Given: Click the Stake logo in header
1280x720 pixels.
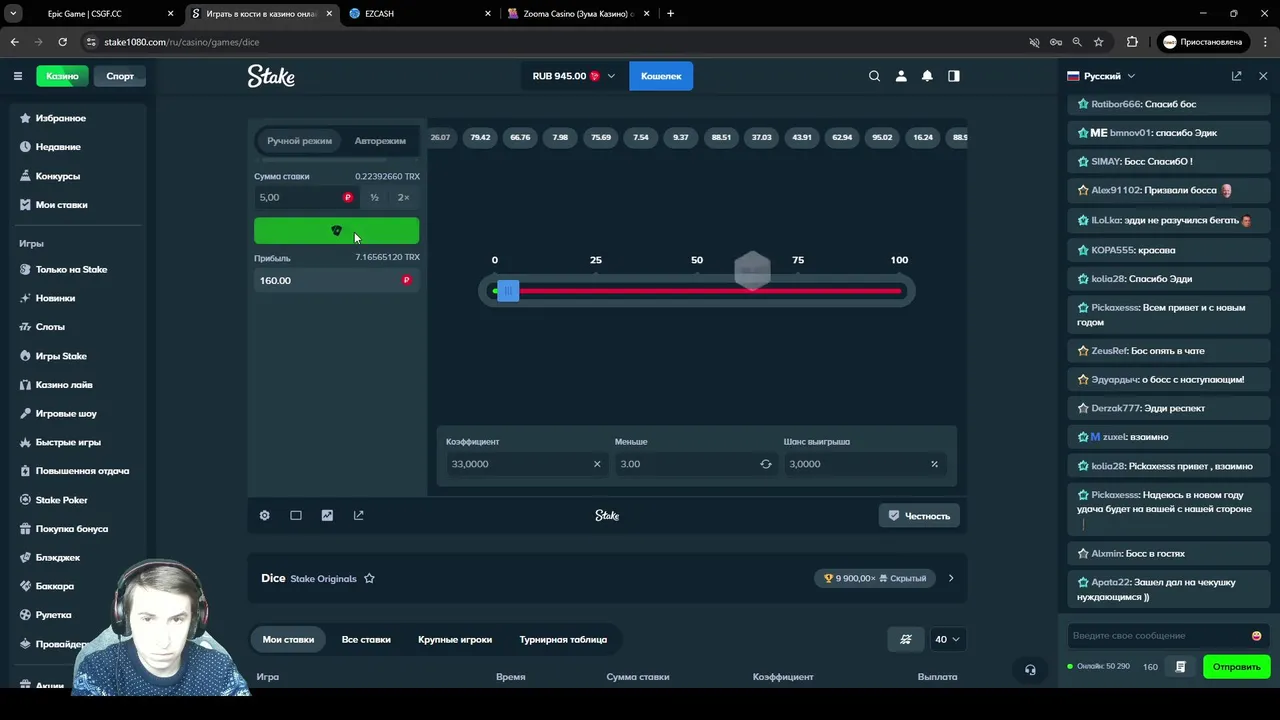Looking at the screenshot, I should coord(271,76).
